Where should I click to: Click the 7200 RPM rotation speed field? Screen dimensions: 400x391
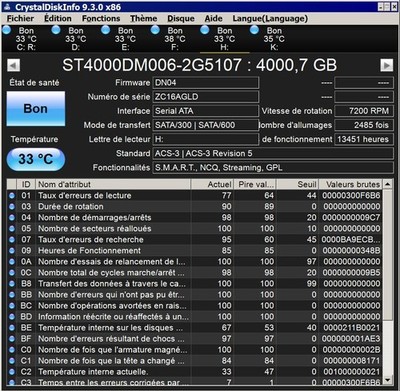pos(364,111)
